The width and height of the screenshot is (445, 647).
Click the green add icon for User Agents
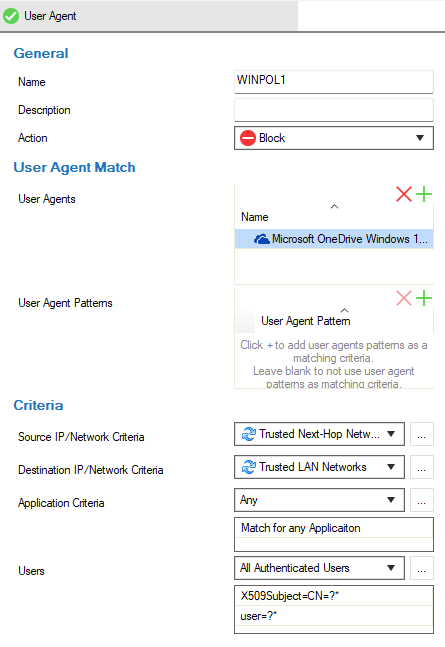coord(424,194)
